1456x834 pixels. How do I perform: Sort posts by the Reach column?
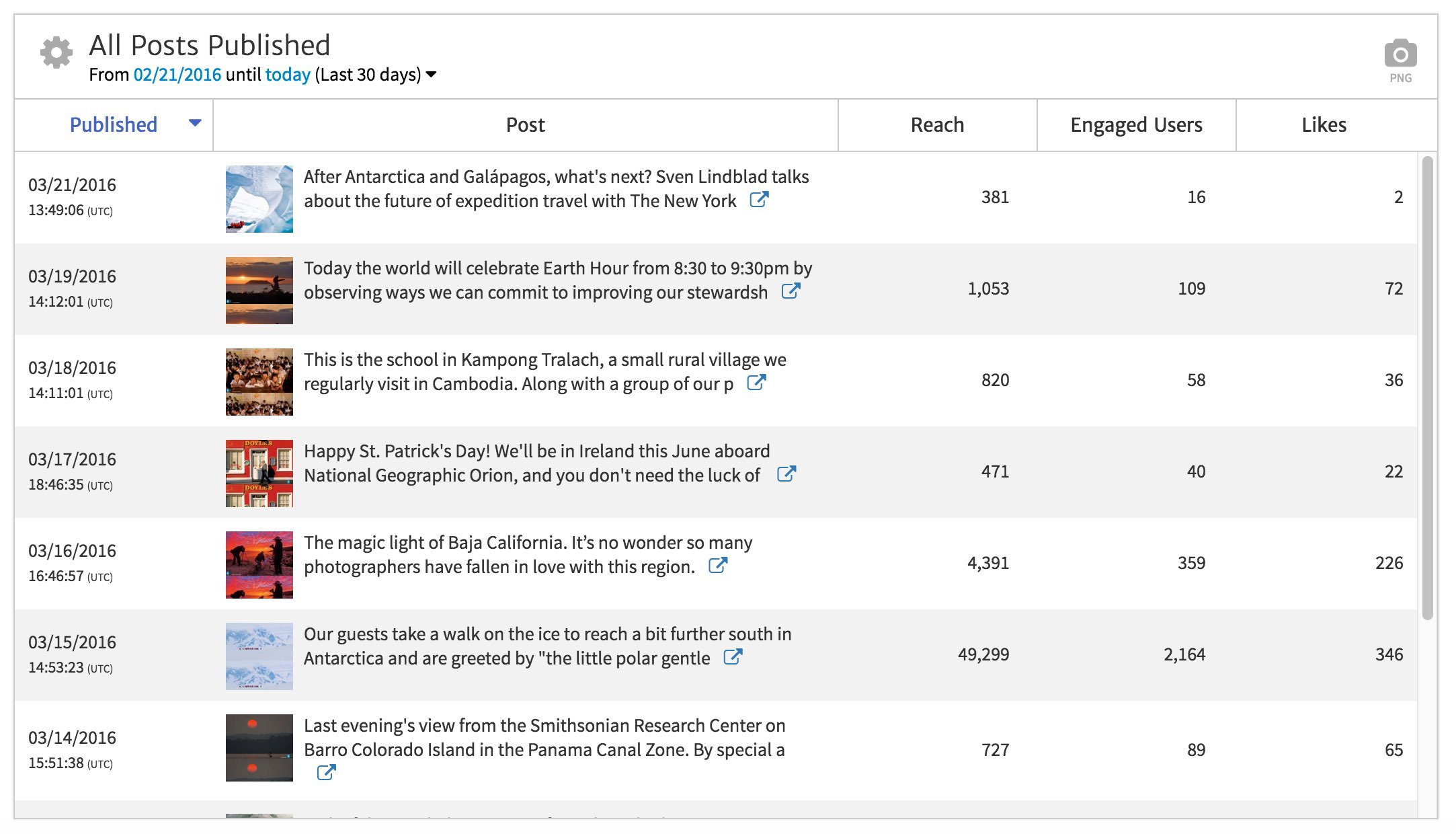tap(936, 124)
